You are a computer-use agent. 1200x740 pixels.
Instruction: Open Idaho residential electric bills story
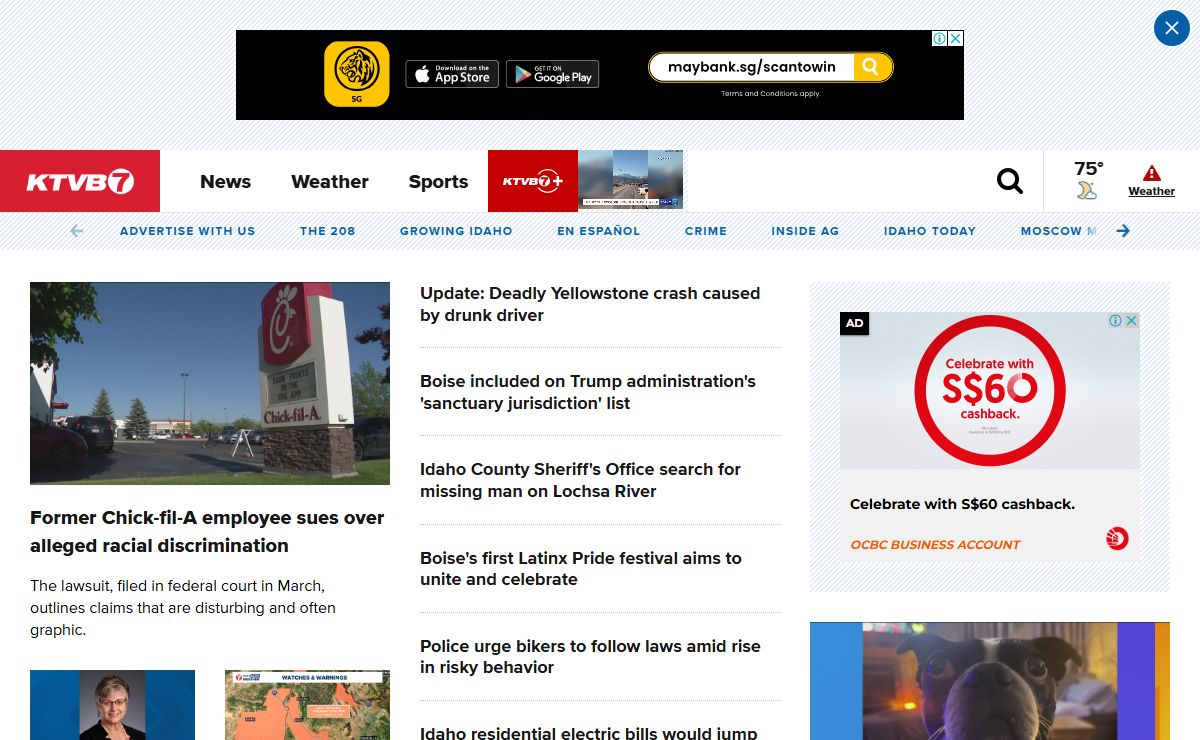point(589,733)
